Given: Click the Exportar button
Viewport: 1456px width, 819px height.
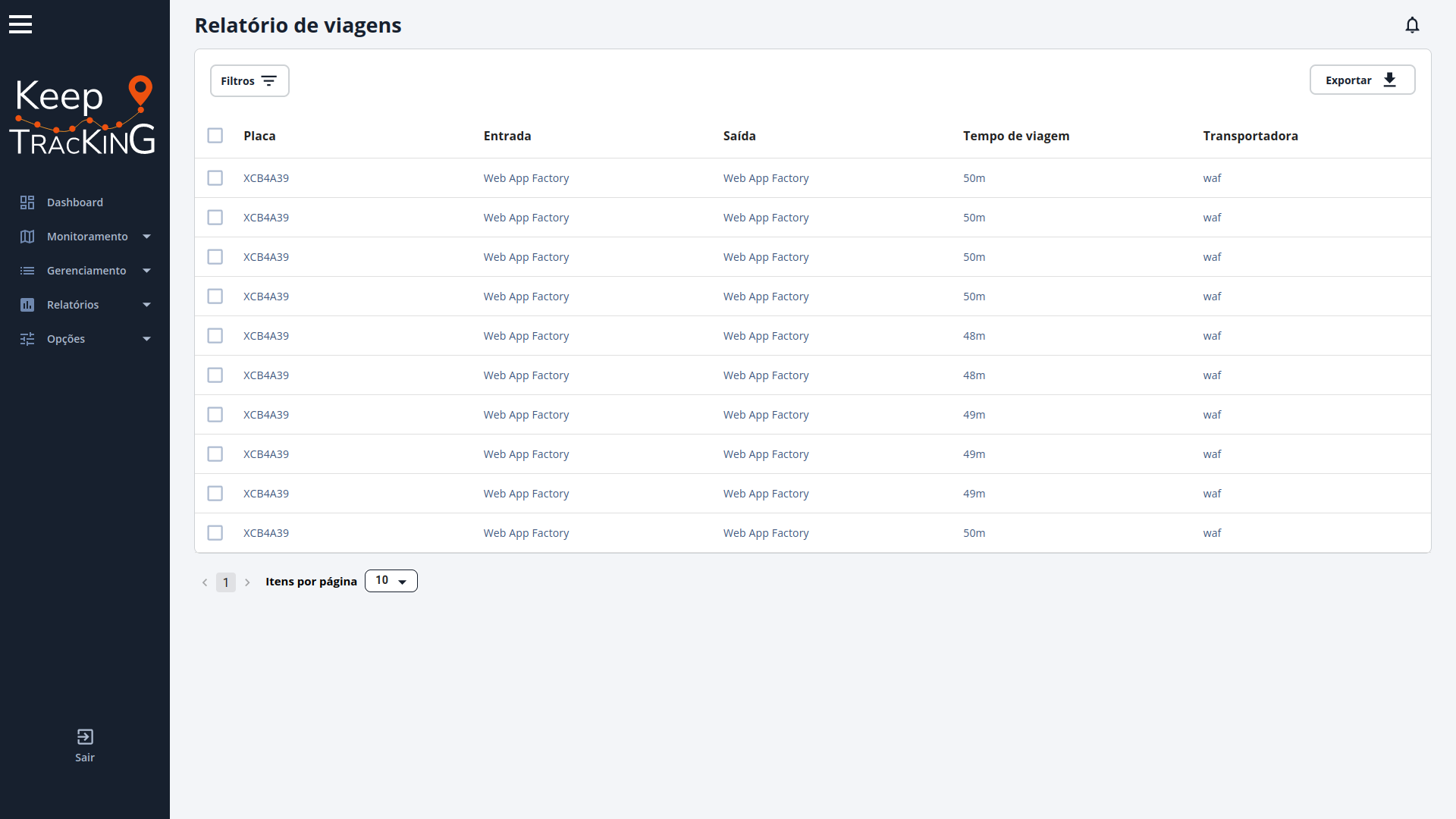Looking at the screenshot, I should click(1362, 80).
